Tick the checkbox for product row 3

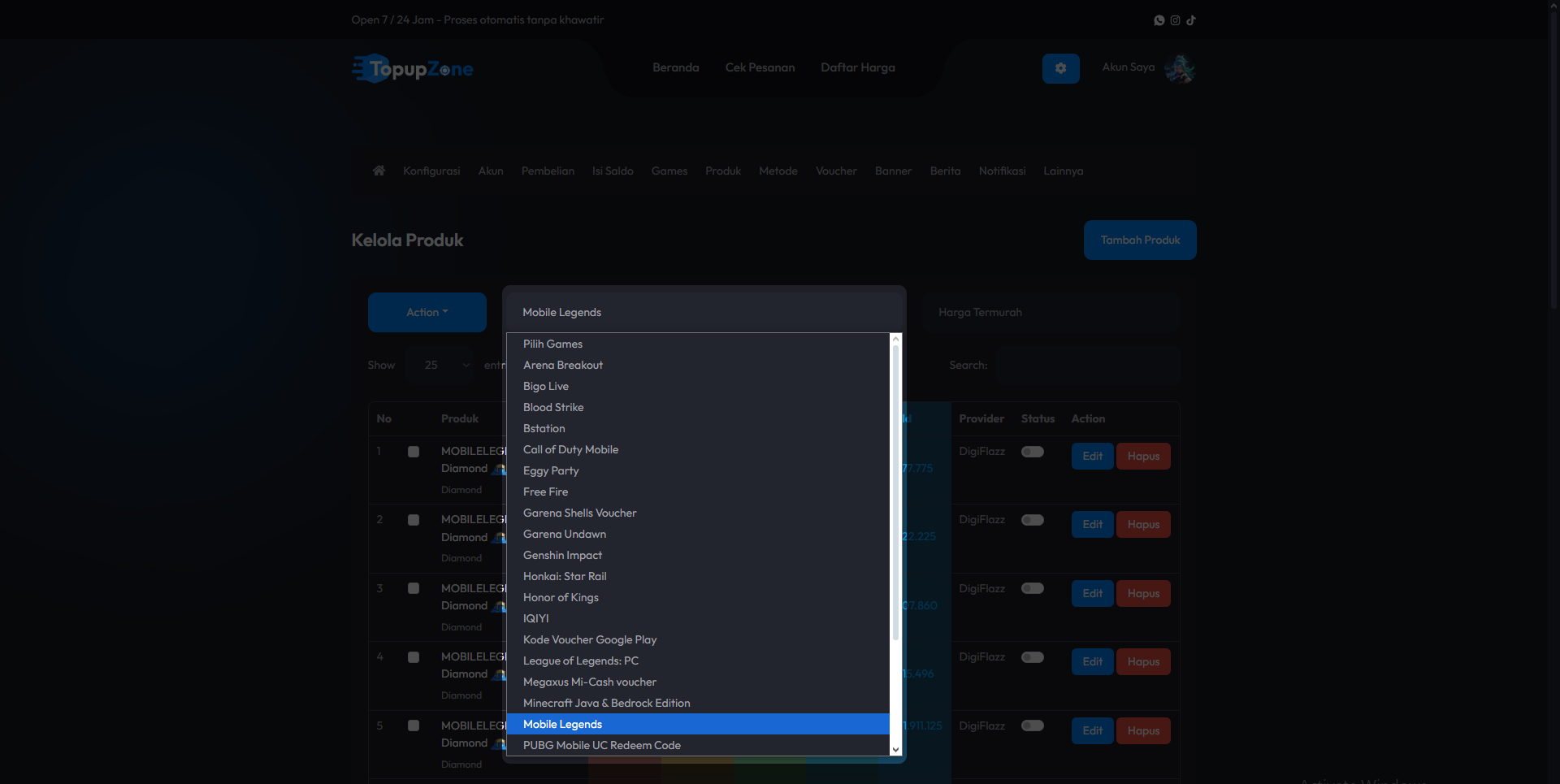tap(414, 588)
